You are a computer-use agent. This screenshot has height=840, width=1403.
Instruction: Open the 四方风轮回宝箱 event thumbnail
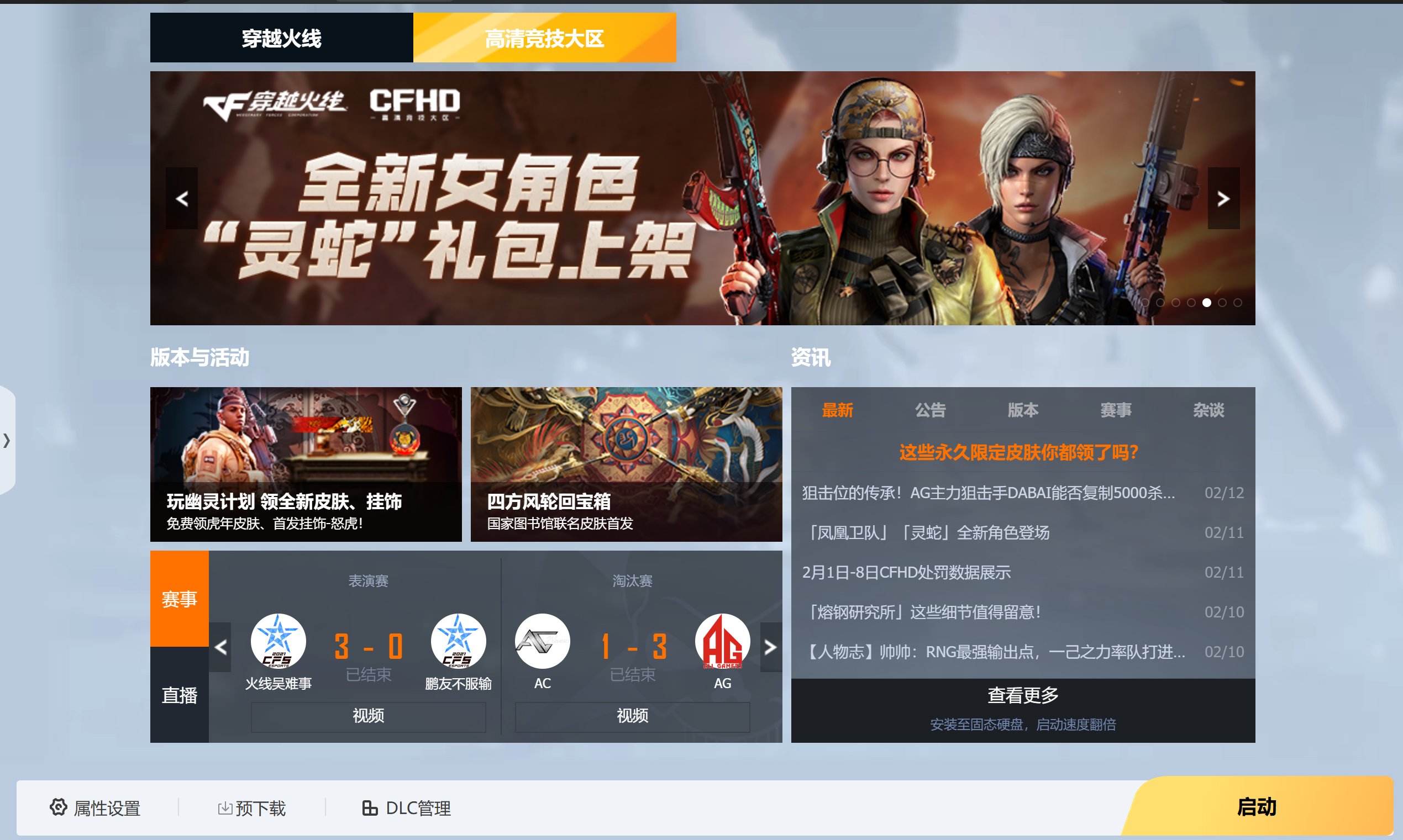(626, 464)
